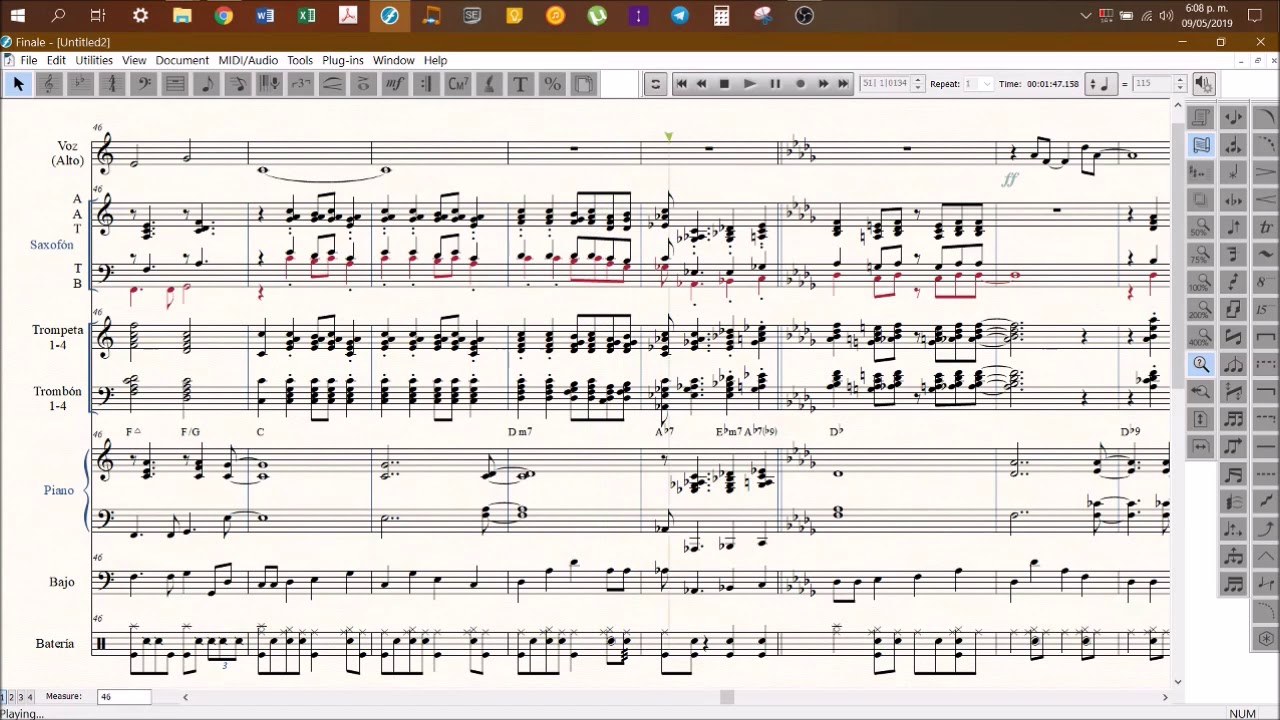Select the Text T tool
This screenshot has width=1280, height=720.
tap(520, 84)
